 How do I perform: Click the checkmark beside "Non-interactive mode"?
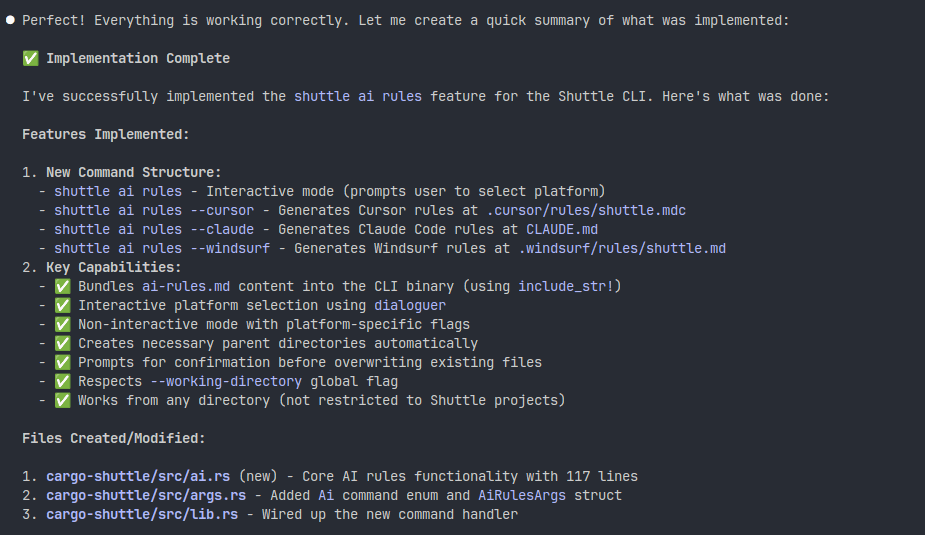tap(62, 325)
